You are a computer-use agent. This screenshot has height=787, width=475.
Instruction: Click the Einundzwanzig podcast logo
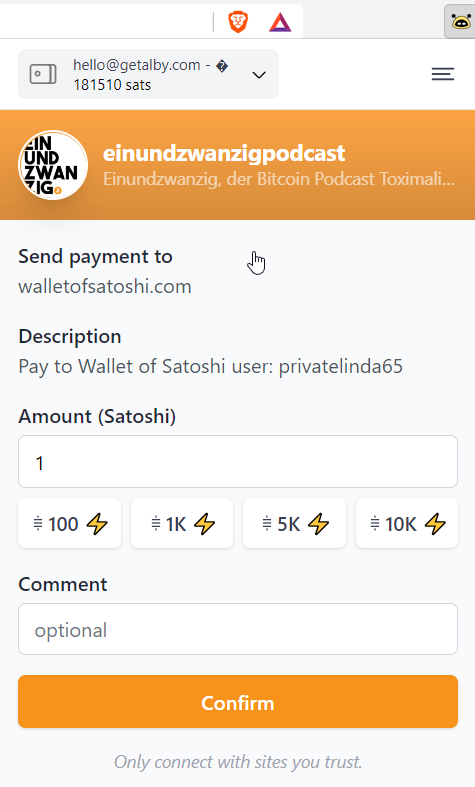click(53, 165)
